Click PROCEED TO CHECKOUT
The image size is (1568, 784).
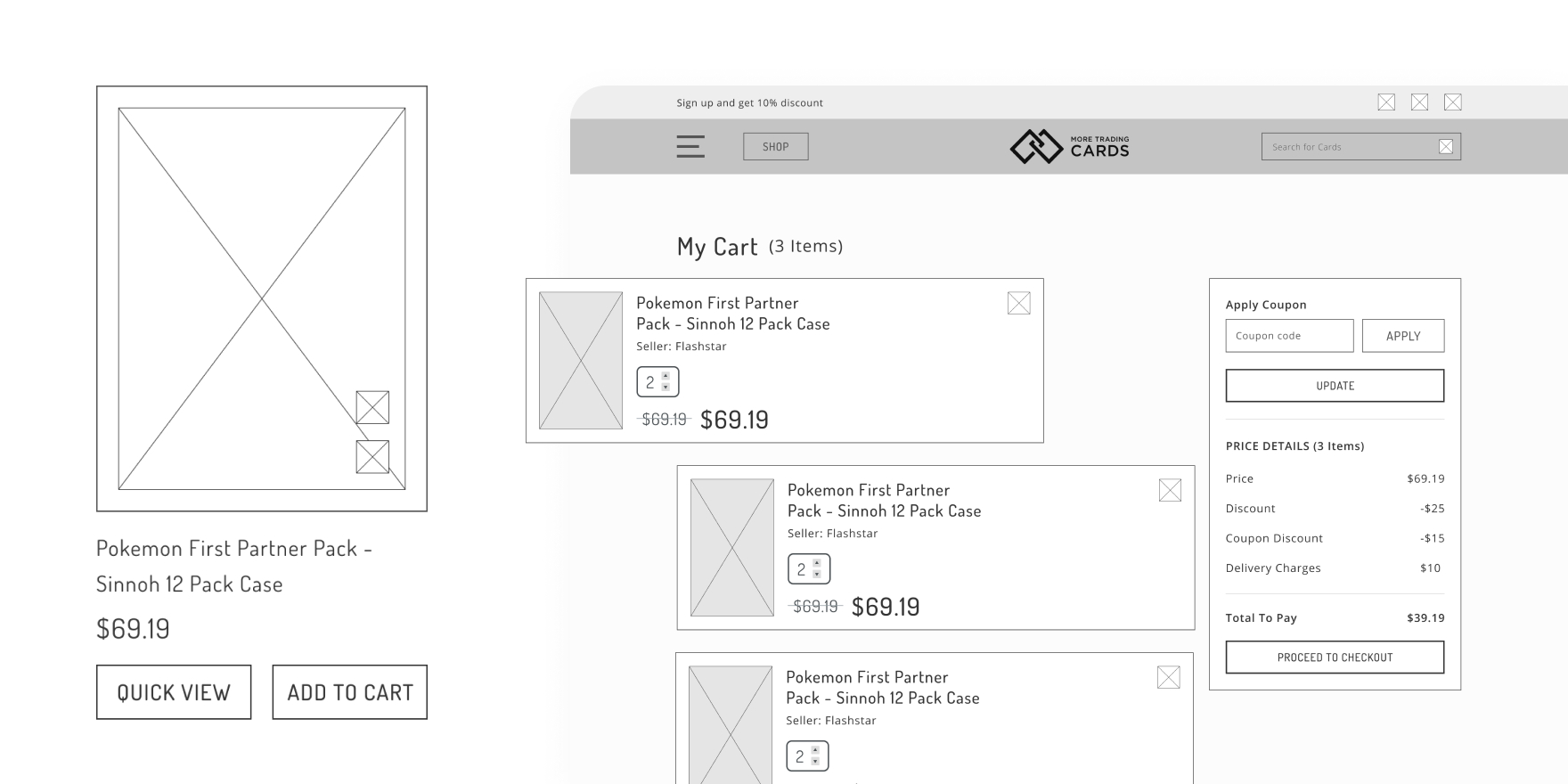(x=1335, y=657)
